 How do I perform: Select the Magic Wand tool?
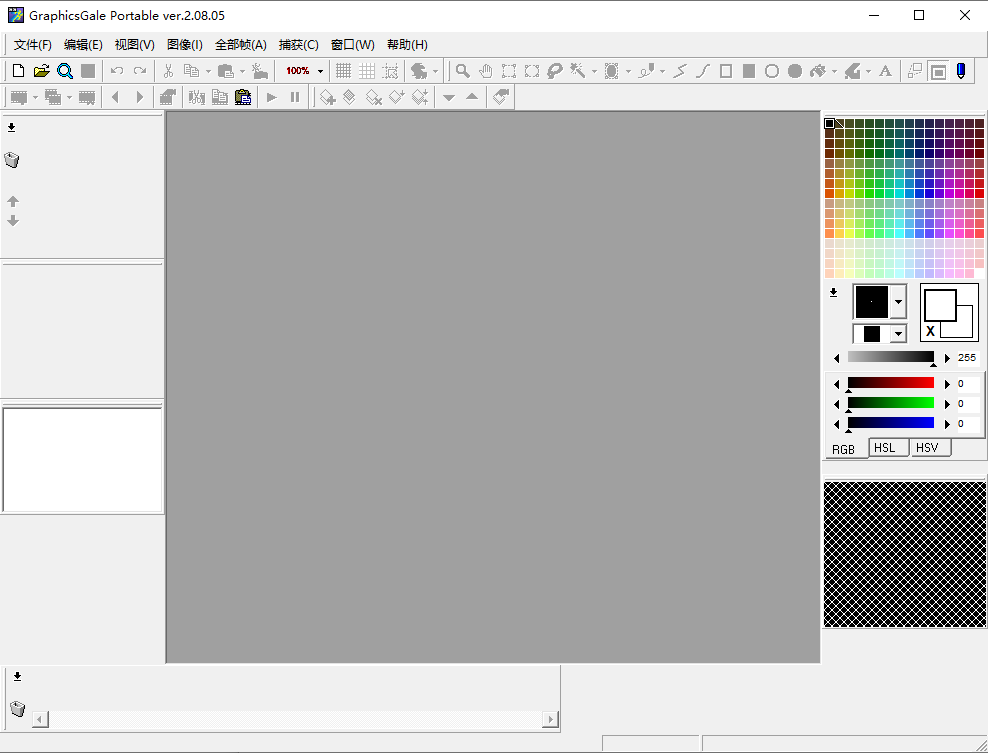pyautogui.click(x=577, y=71)
